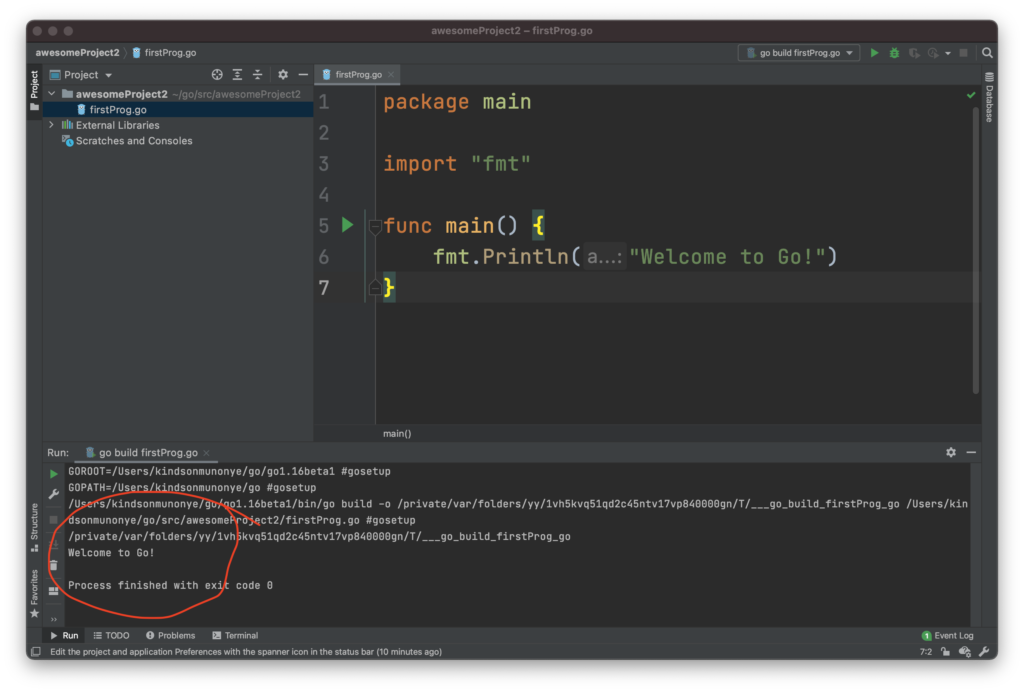Run the program using the green play button
The image size is (1024, 692).
(x=874, y=53)
